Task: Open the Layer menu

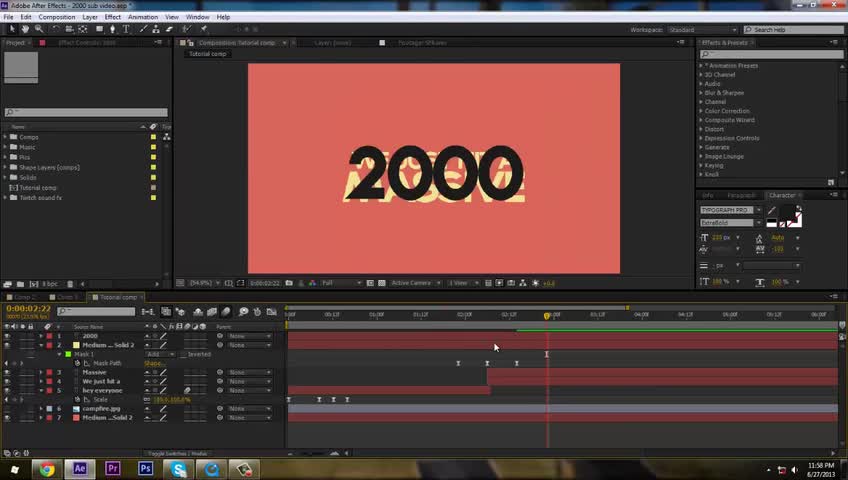Action: click(x=90, y=17)
